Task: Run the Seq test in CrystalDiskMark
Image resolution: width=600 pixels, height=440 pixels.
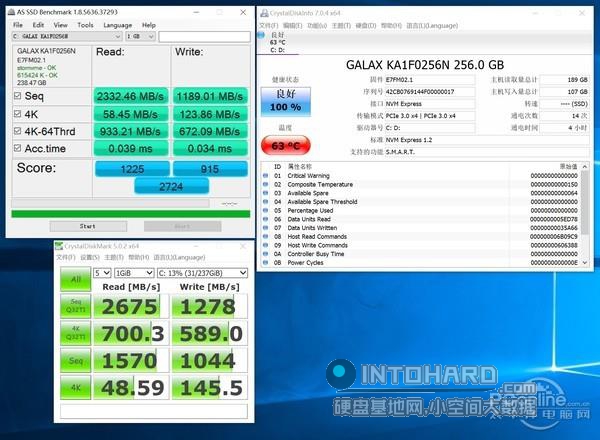Action: pos(76,360)
